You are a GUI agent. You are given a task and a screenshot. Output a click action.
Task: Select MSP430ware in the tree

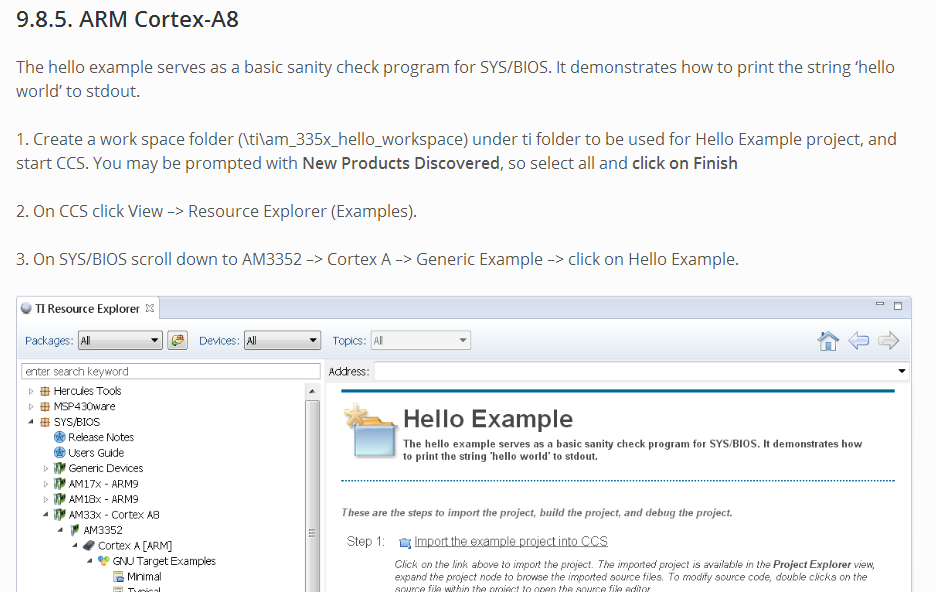point(84,406)
